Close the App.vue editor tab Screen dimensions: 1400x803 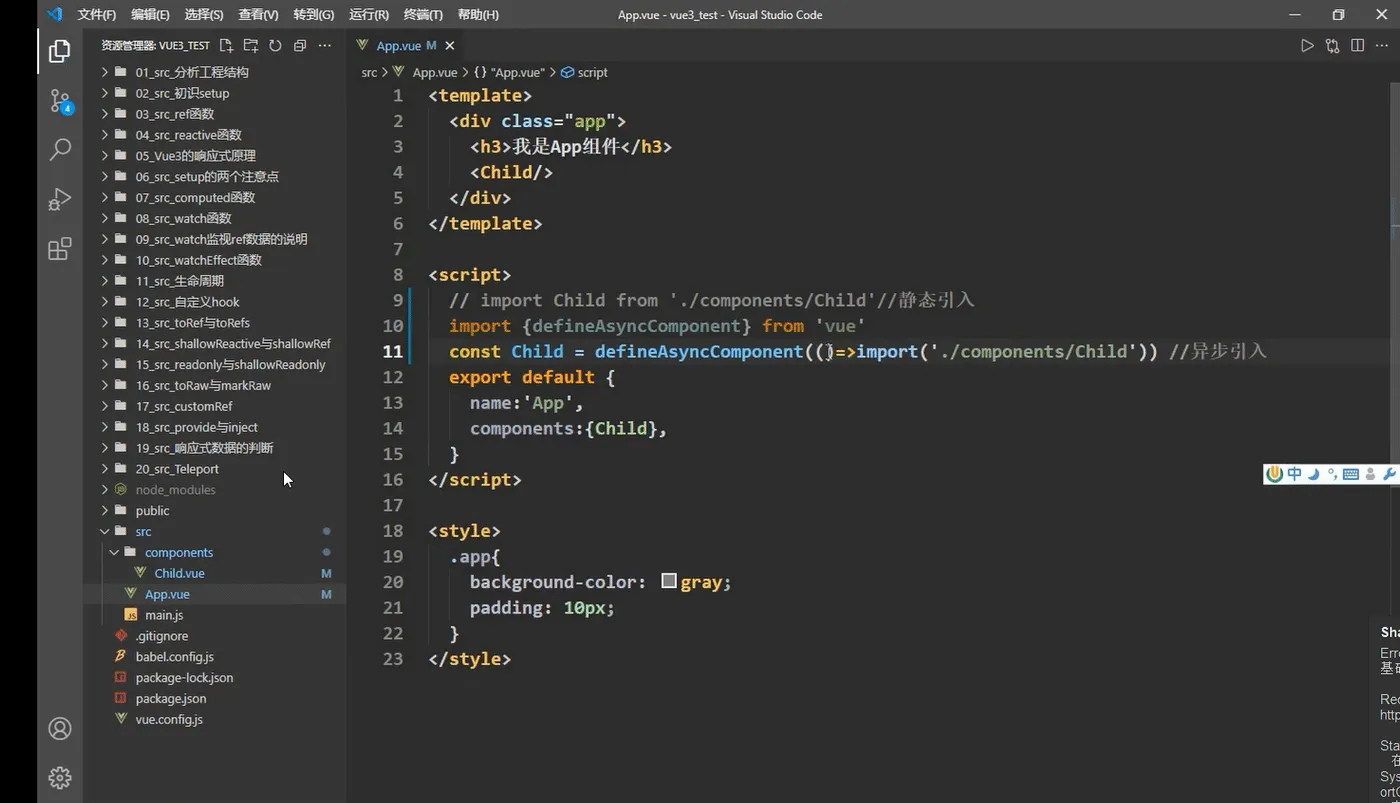point(450,45)
